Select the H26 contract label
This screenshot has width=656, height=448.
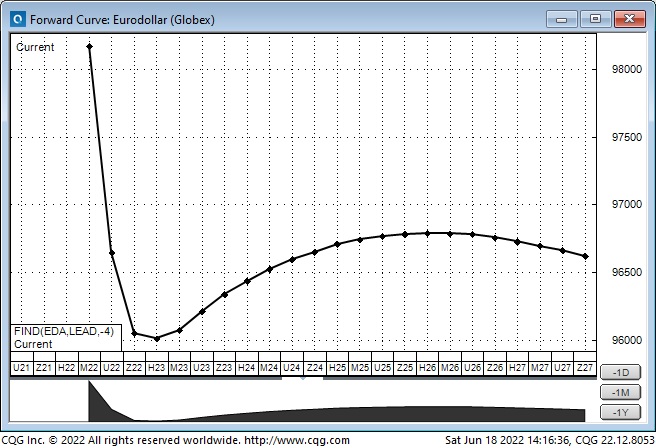click(428, 368)
